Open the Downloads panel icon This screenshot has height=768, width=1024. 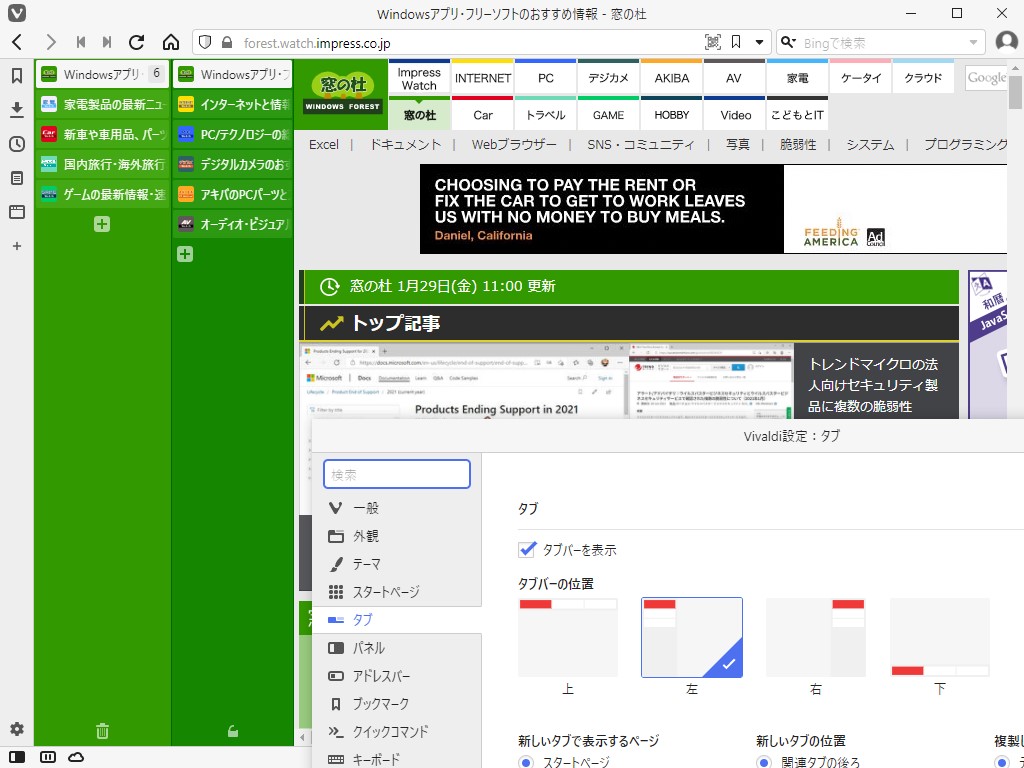click(16, 109)
